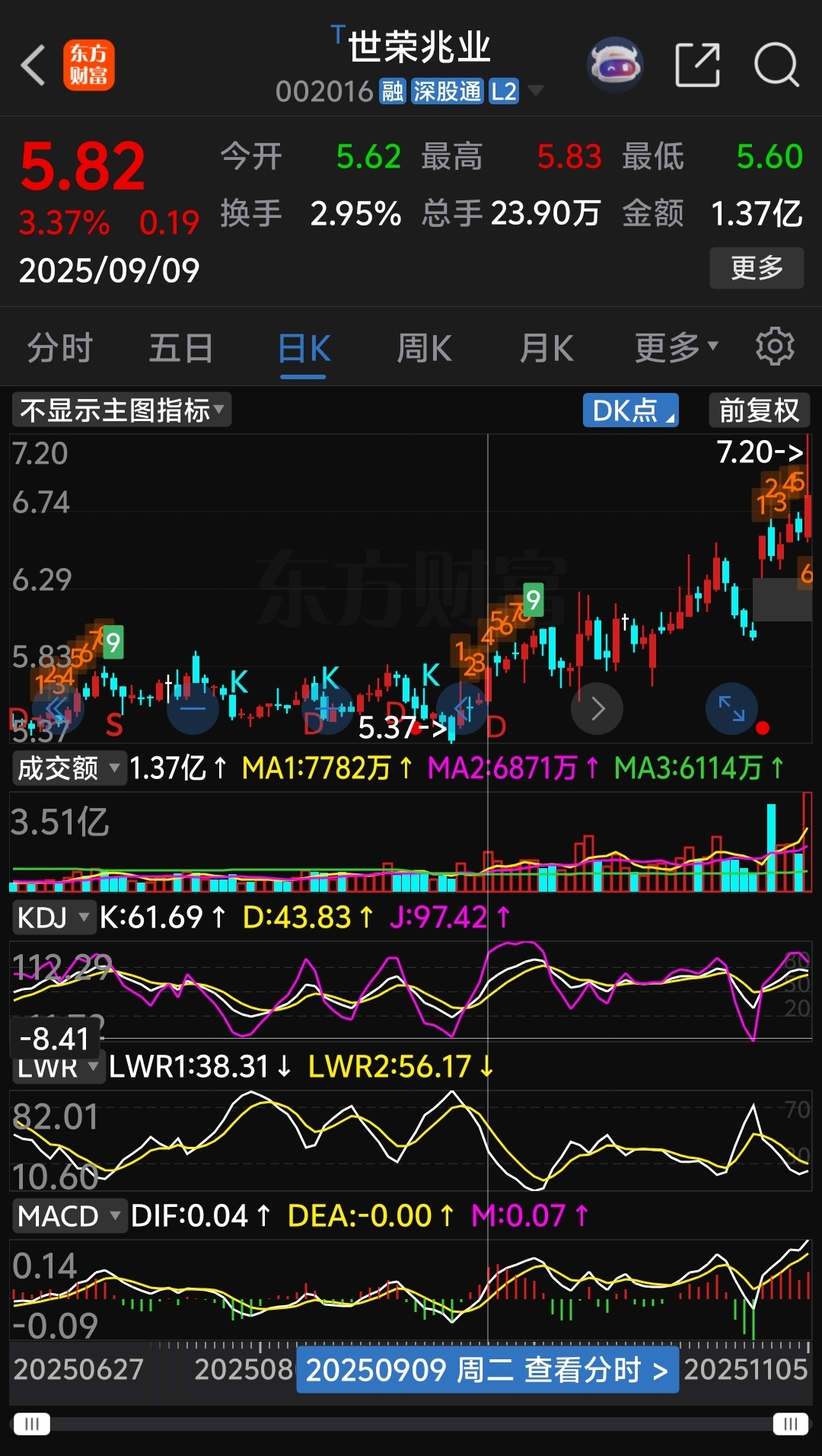
Task: Tap the L2 level badge
Action: pyautogui.click(x=503, y=91)
